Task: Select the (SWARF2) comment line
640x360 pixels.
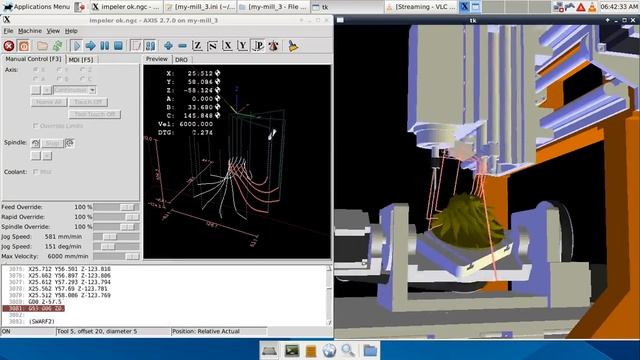Action: point(41,322)
